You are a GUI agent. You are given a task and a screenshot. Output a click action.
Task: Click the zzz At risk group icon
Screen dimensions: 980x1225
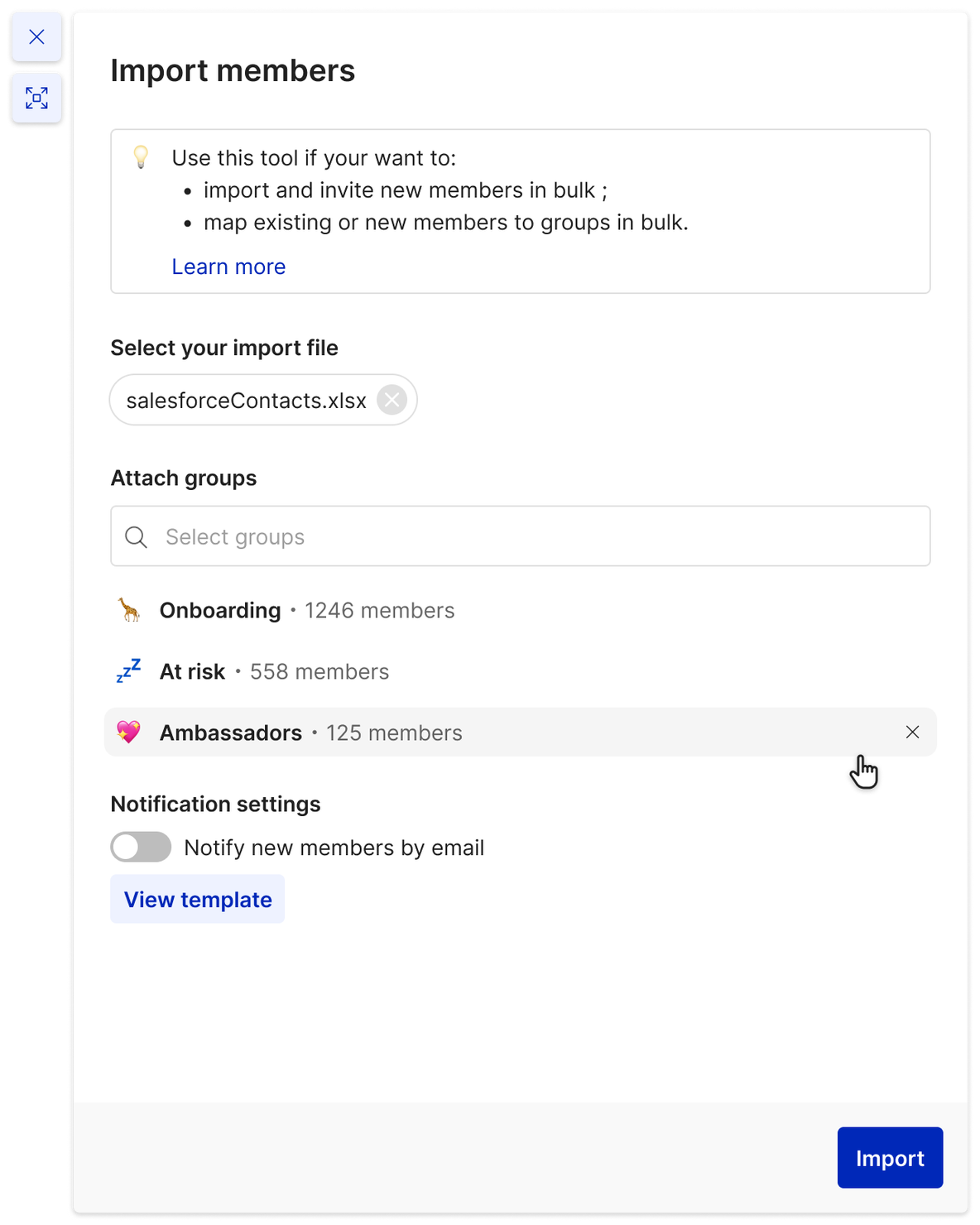[x=128, y=671]
